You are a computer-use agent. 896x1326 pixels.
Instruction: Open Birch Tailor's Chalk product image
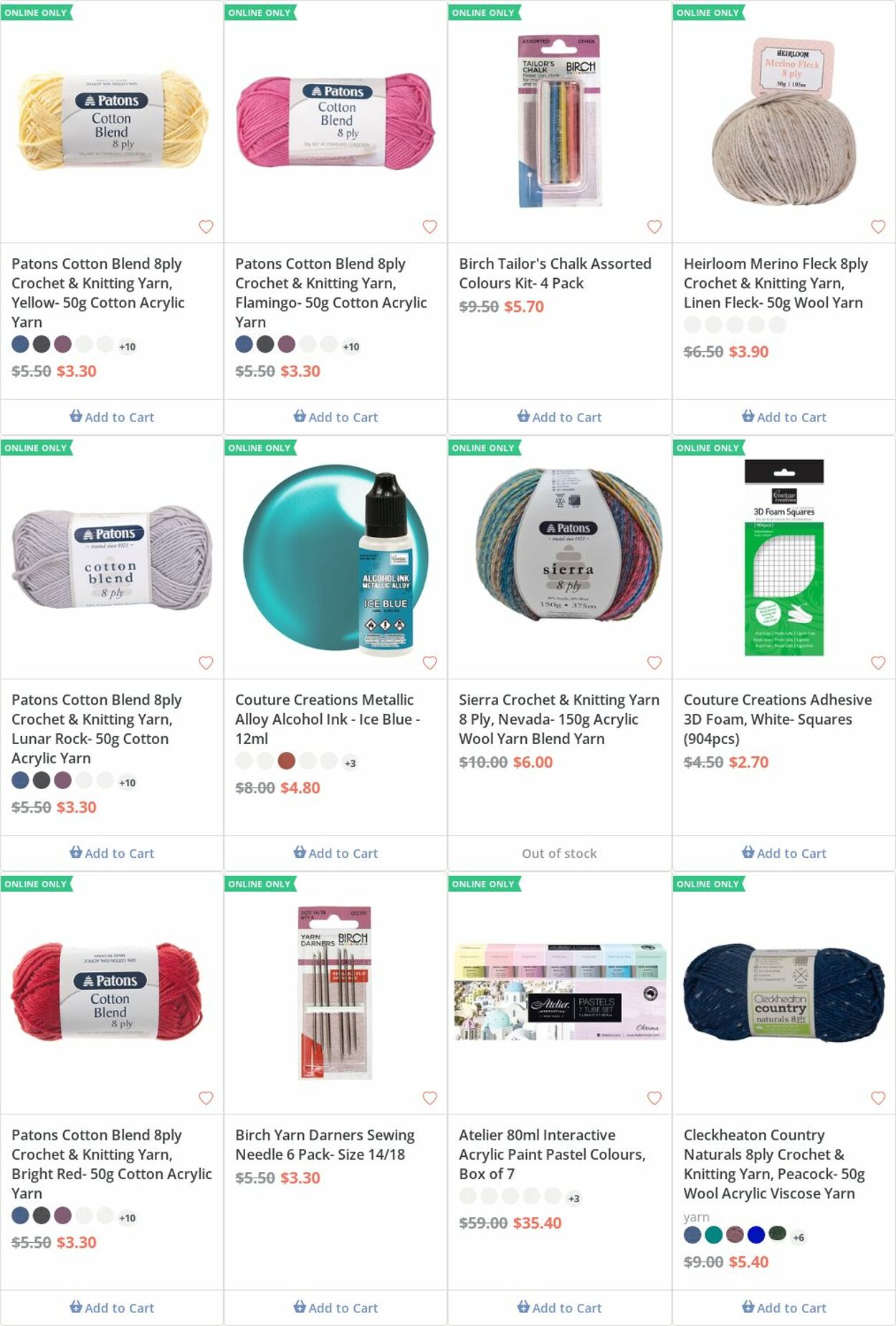[560, 120]
